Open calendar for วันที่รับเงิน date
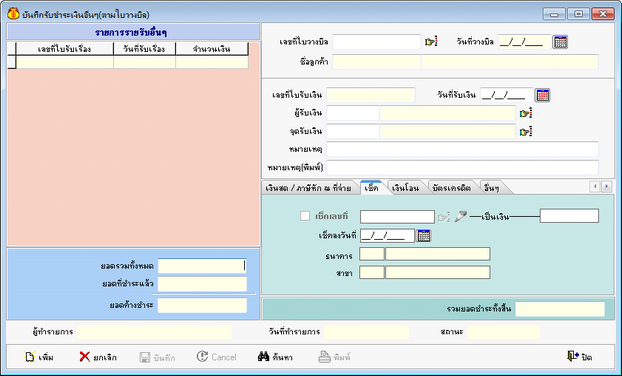622x376 pixels. (x=543, y=95)
